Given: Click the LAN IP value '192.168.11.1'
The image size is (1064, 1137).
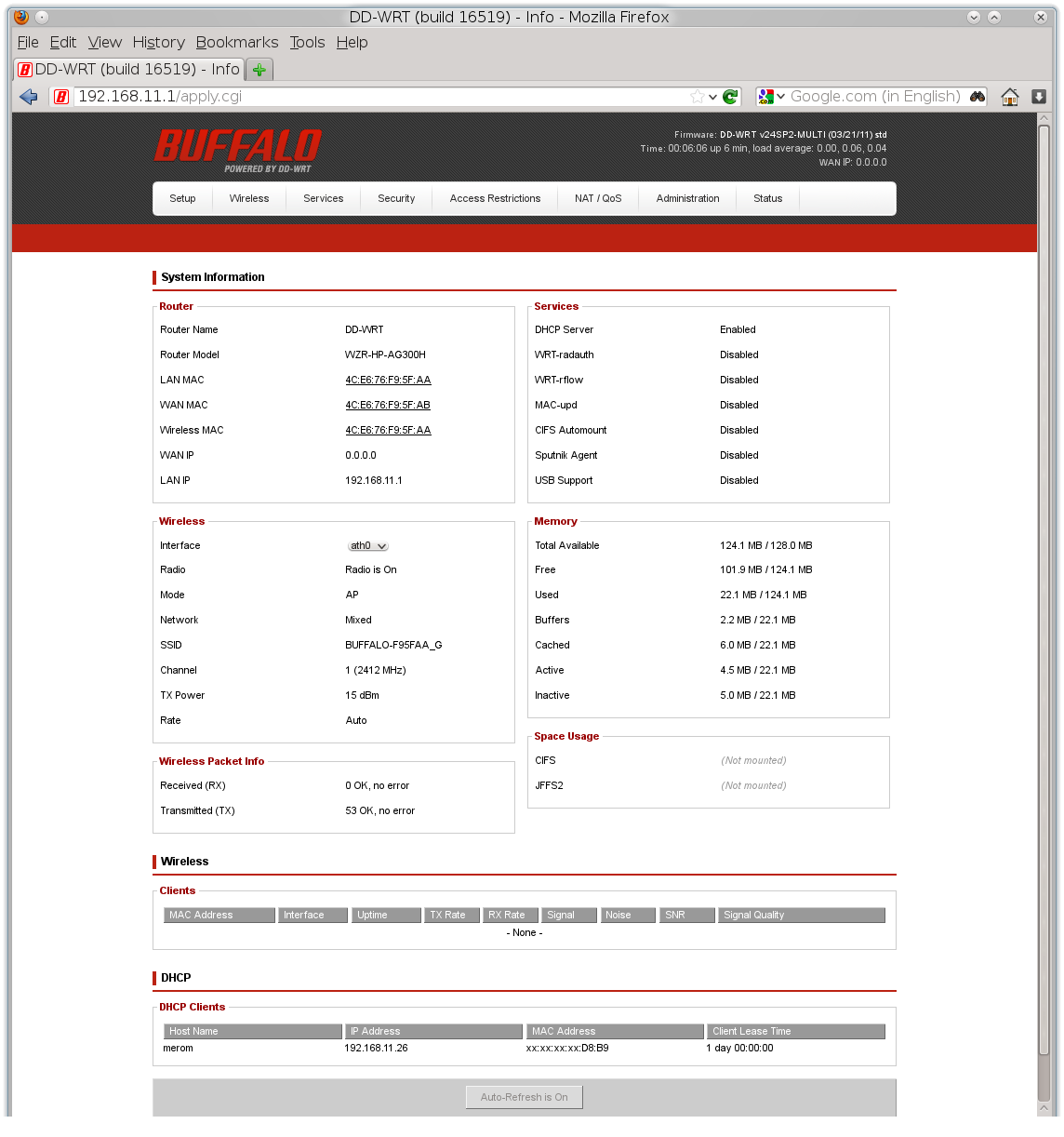Looking at the screenshot, I should pos(374,481).
